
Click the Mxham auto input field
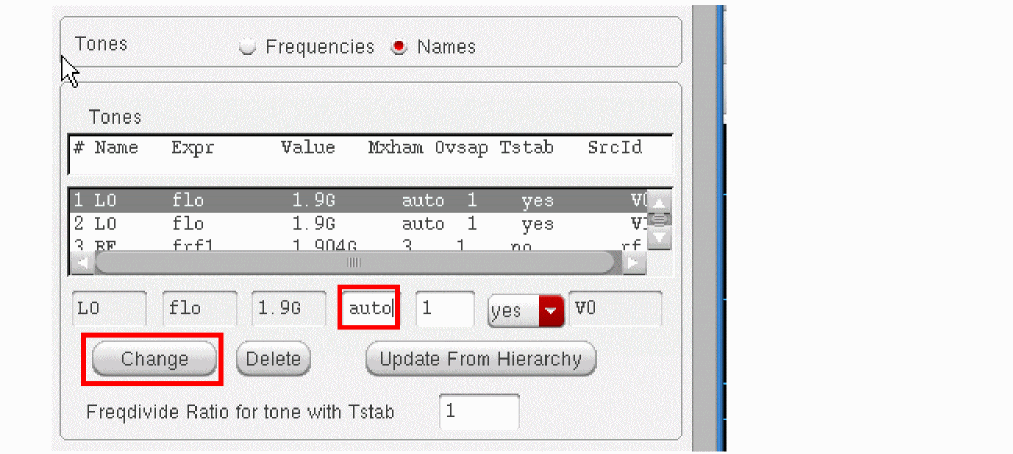[369, 310]
